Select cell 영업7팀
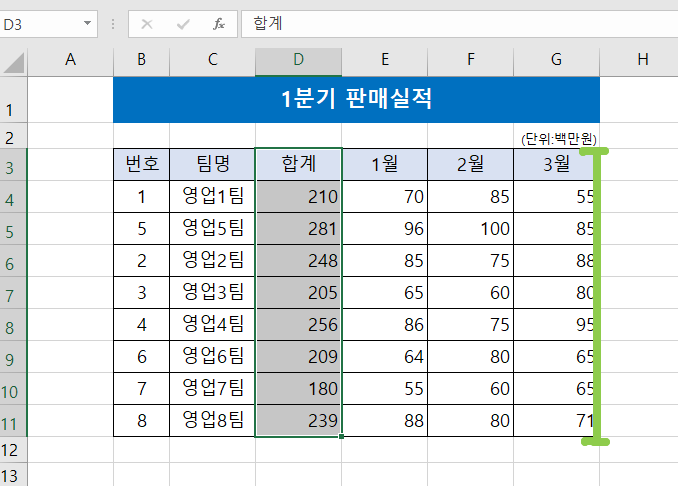The width and height of the screenshot is (678, 486). click(212, 388)
